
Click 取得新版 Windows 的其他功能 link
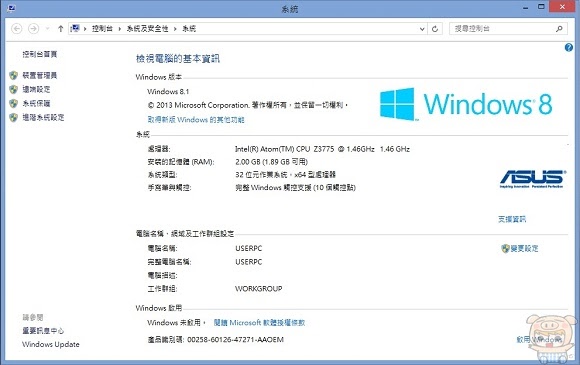[x=196, y=119]
